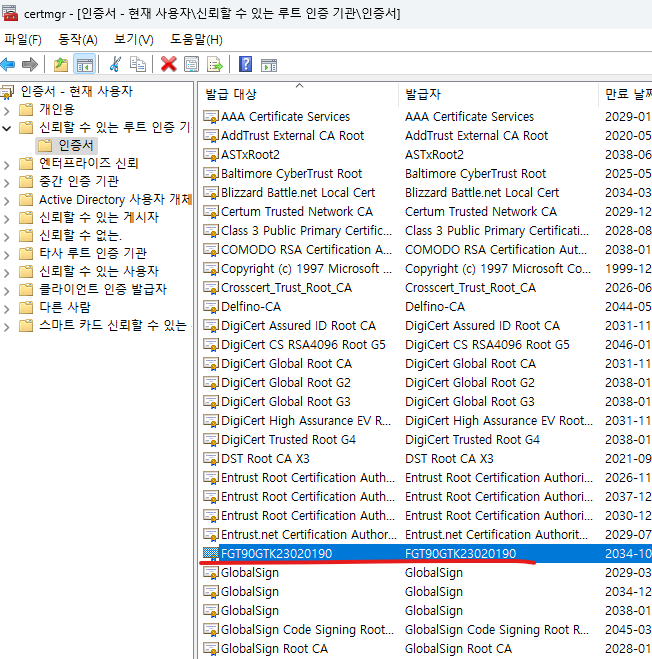Select Certum Trusted Network CA certificate

[426, 211]
